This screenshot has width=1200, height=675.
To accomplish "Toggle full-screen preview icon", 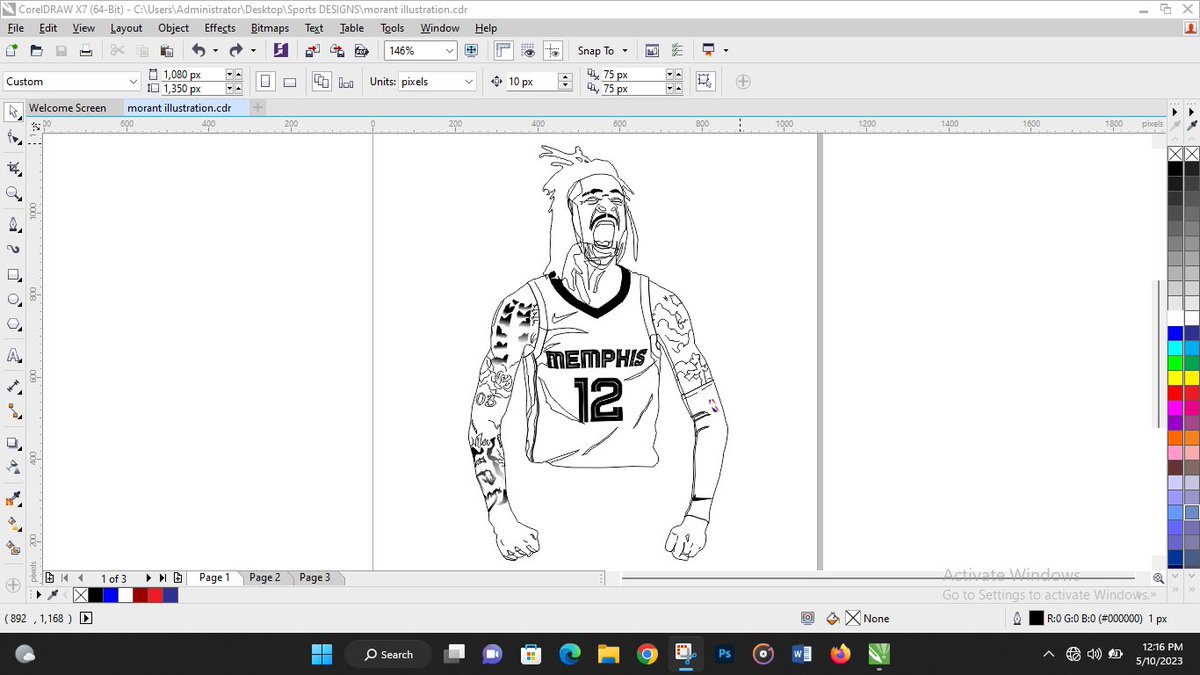I will (470, 50).
